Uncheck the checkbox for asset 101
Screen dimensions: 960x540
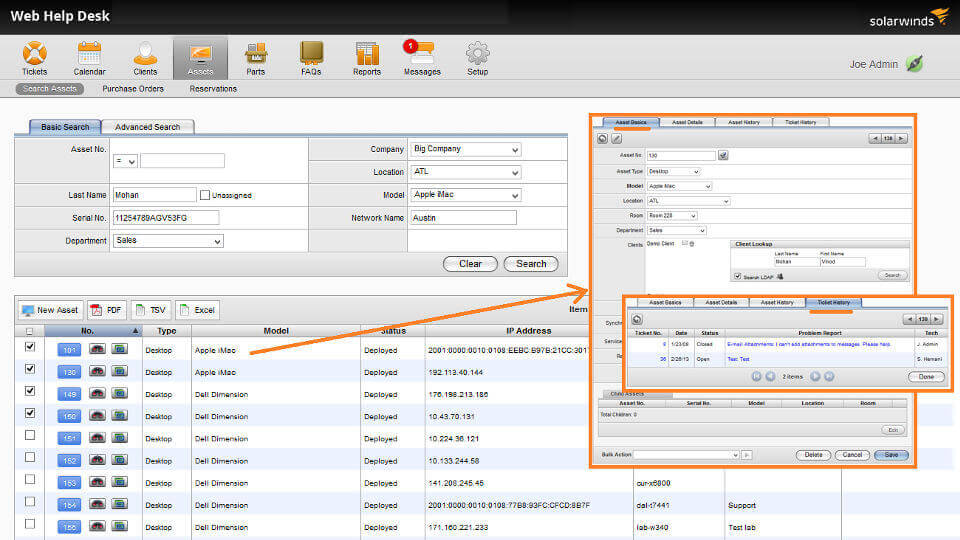click(29, 347)
